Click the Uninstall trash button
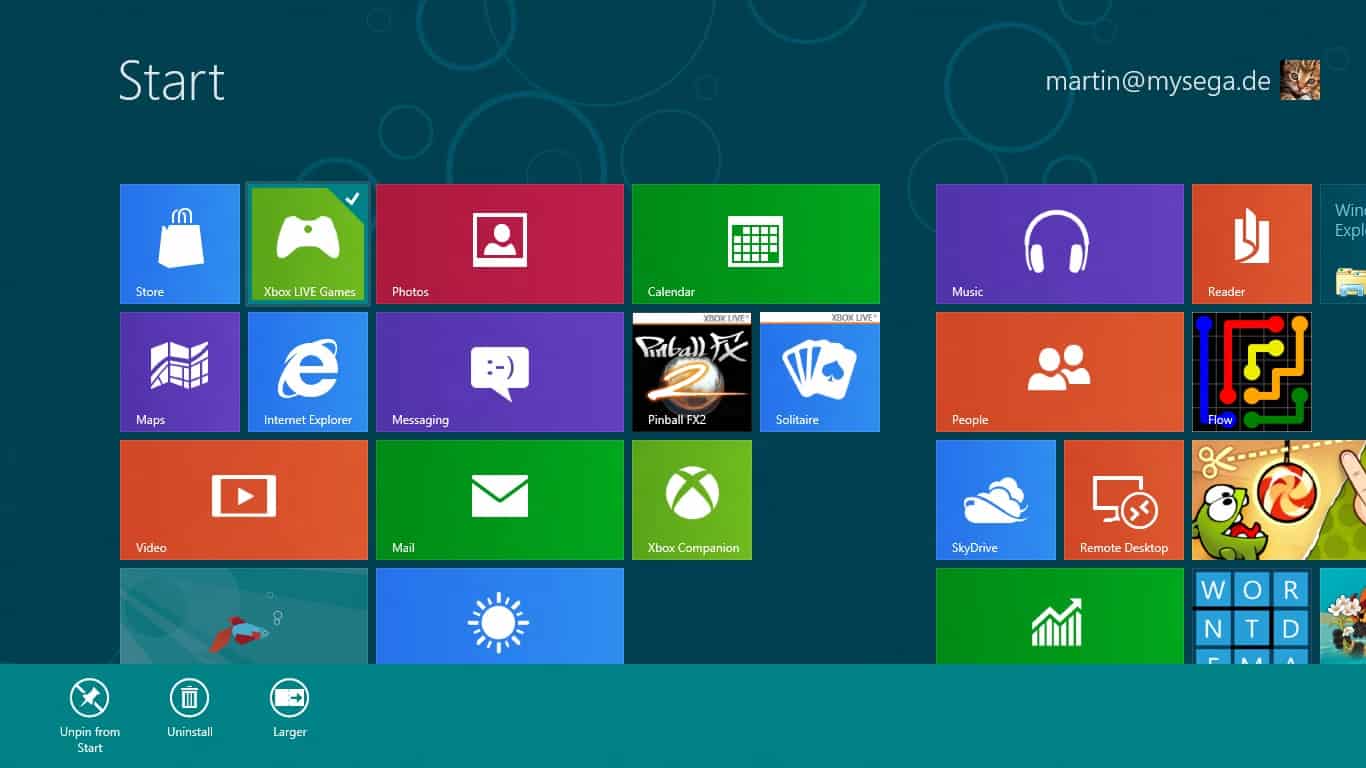This screenshot has height=768, width=1366. 190,708
